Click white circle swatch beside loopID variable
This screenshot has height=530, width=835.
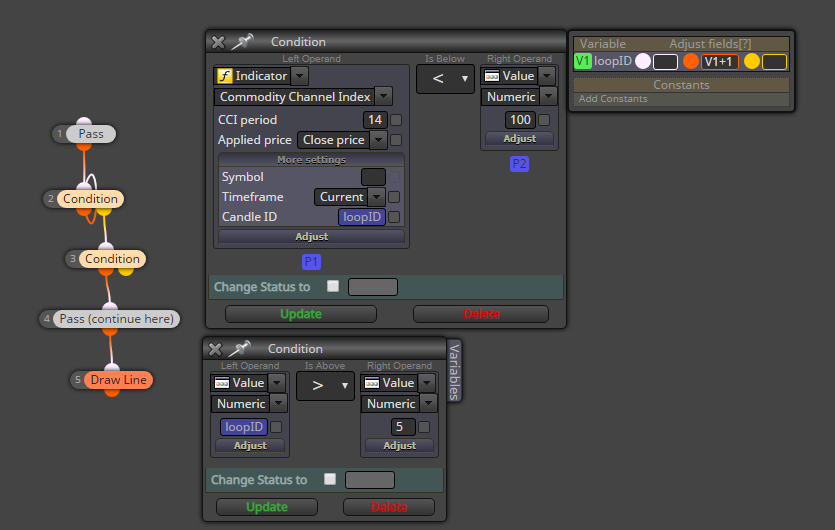tap(643, 61)
